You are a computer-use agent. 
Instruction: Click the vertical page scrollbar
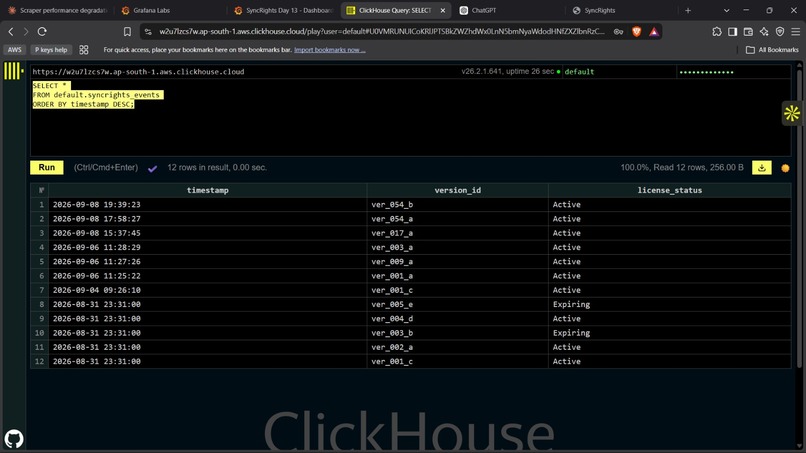coord(799,219)
